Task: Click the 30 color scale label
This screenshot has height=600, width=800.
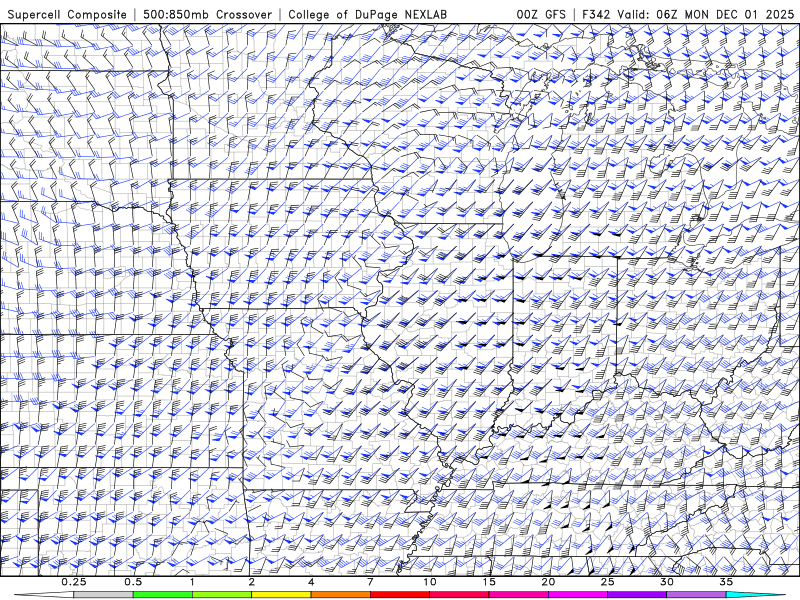Action: tap(667, 582)
